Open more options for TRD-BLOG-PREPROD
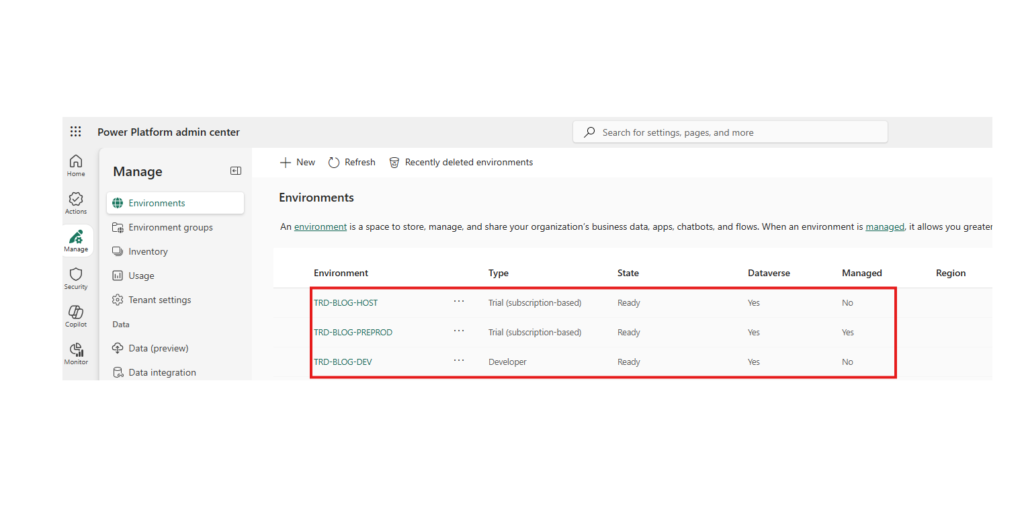1024x506 pixels. pyautogui.click(x=459, y=331)
